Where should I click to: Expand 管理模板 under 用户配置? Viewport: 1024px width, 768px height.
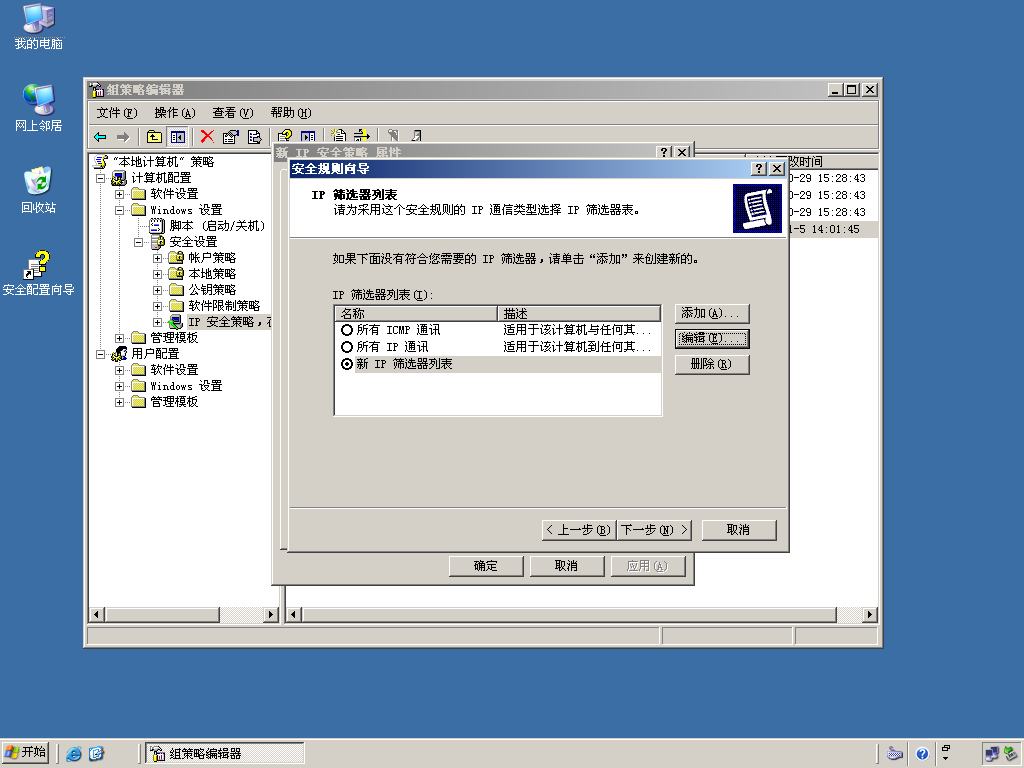[x=120, y=402]
